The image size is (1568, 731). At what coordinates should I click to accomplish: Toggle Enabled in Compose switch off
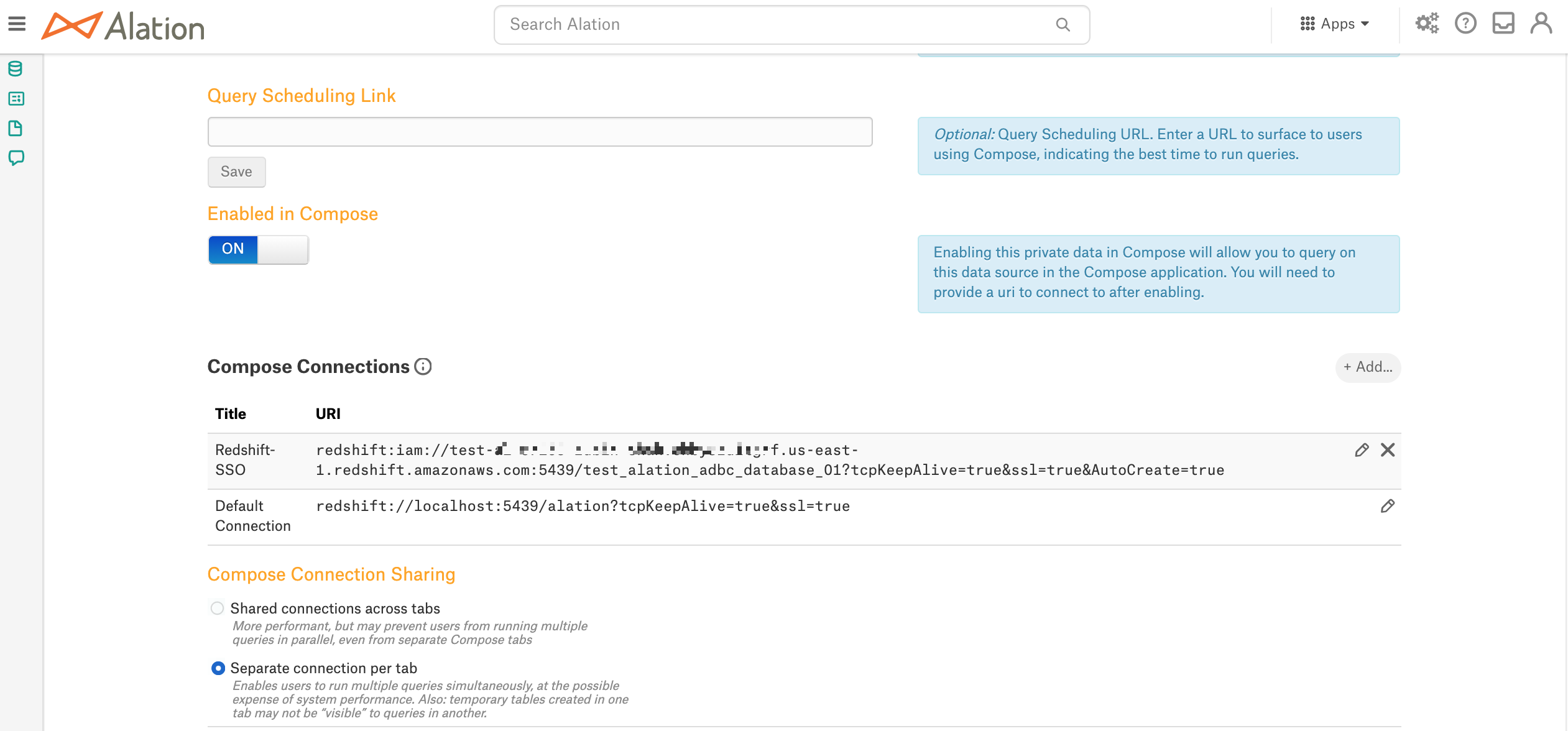pyautogui.click(x=258, y=249)
